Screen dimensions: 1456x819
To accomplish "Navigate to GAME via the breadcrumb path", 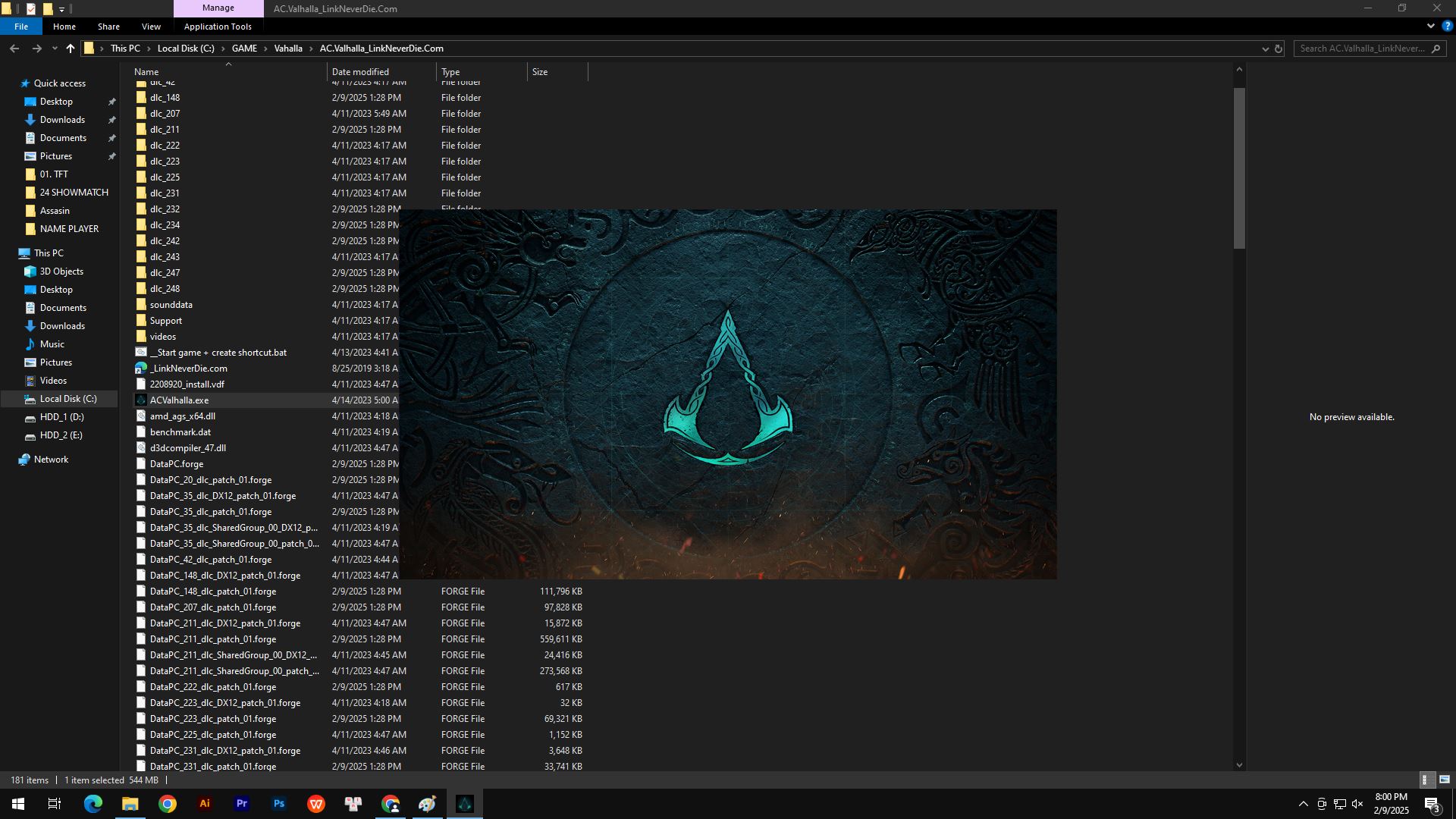I will point(244,48).
